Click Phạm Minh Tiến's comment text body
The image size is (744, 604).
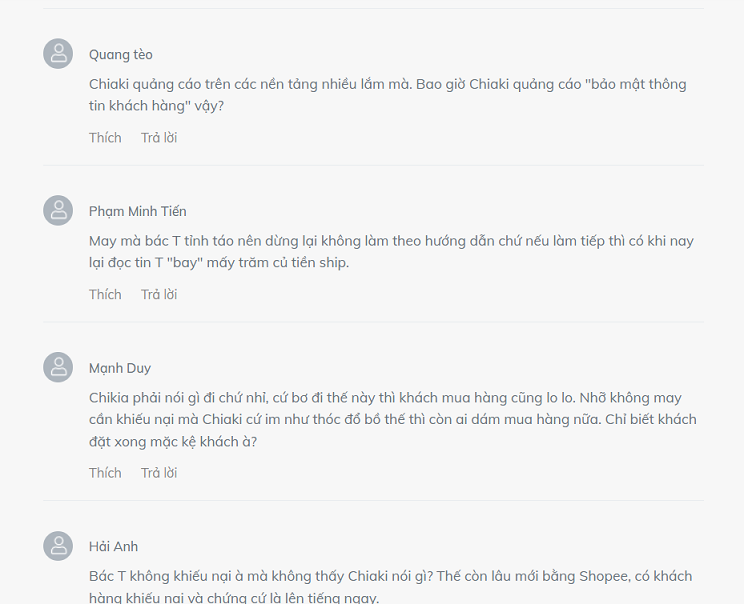click(x=391, y=252)
